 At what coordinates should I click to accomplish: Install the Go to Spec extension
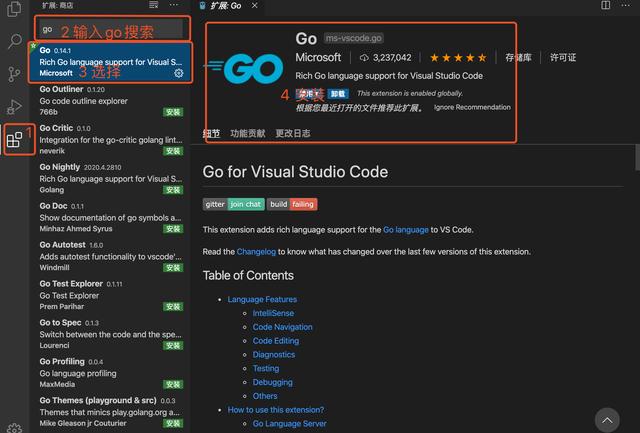[x=173, y=345]
